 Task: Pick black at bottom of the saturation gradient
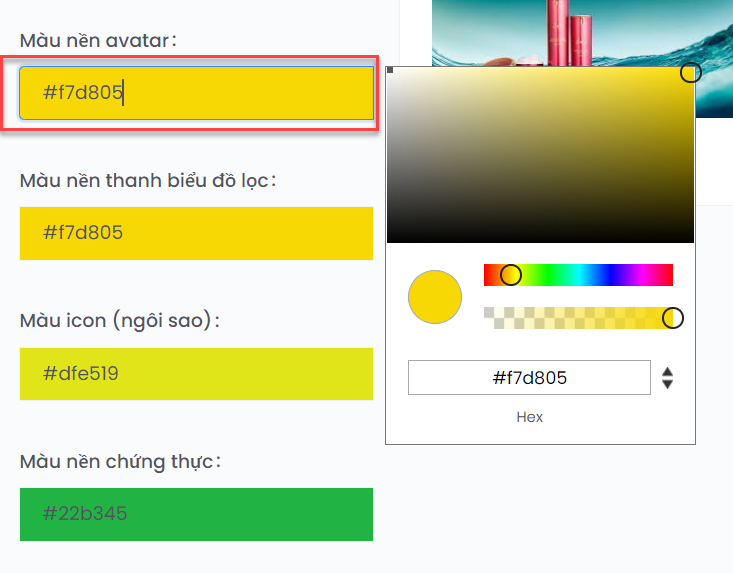tap(540, 238)
